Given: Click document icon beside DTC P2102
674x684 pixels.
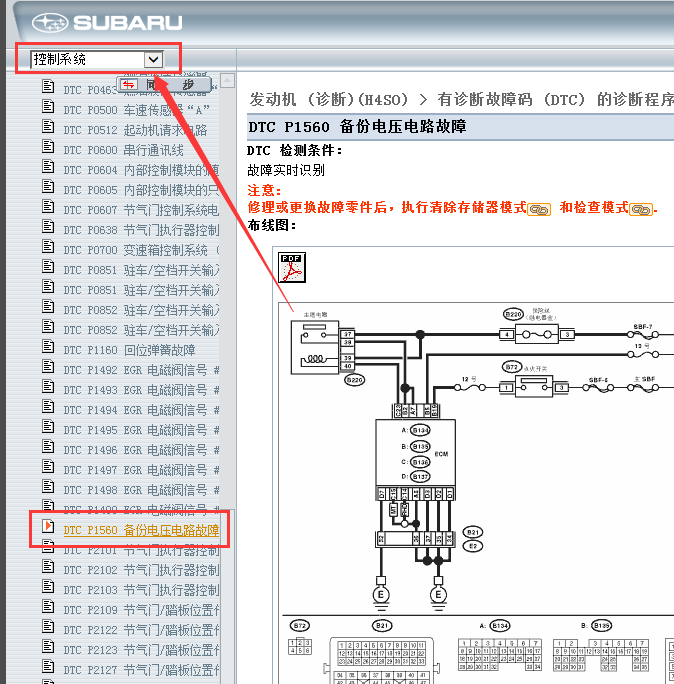Looking at the screenshot, I should click(48, 567).
